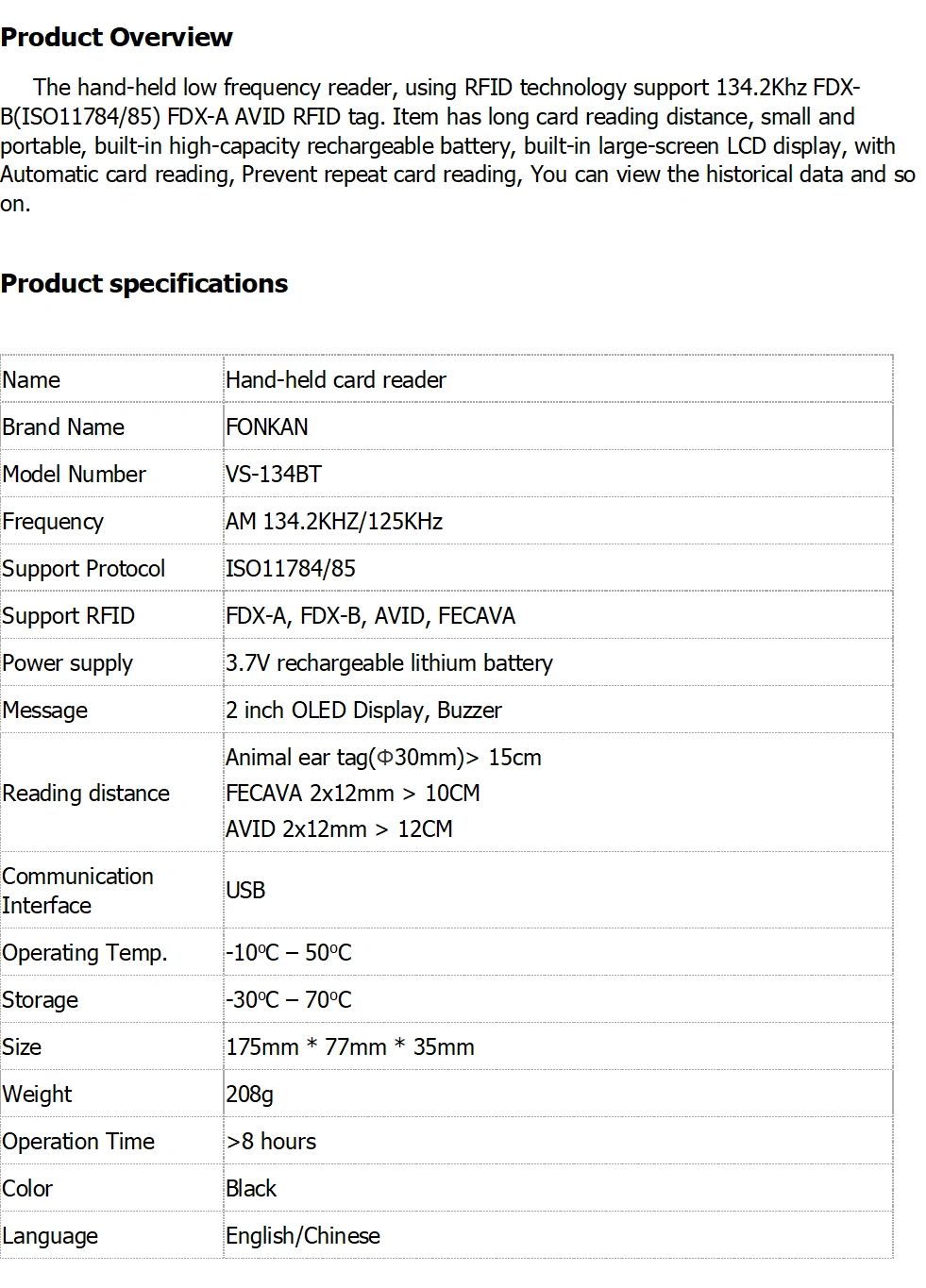Select the 208g weight value
This screenshot has width=926, height=1288.
(x=249, y=1095)
